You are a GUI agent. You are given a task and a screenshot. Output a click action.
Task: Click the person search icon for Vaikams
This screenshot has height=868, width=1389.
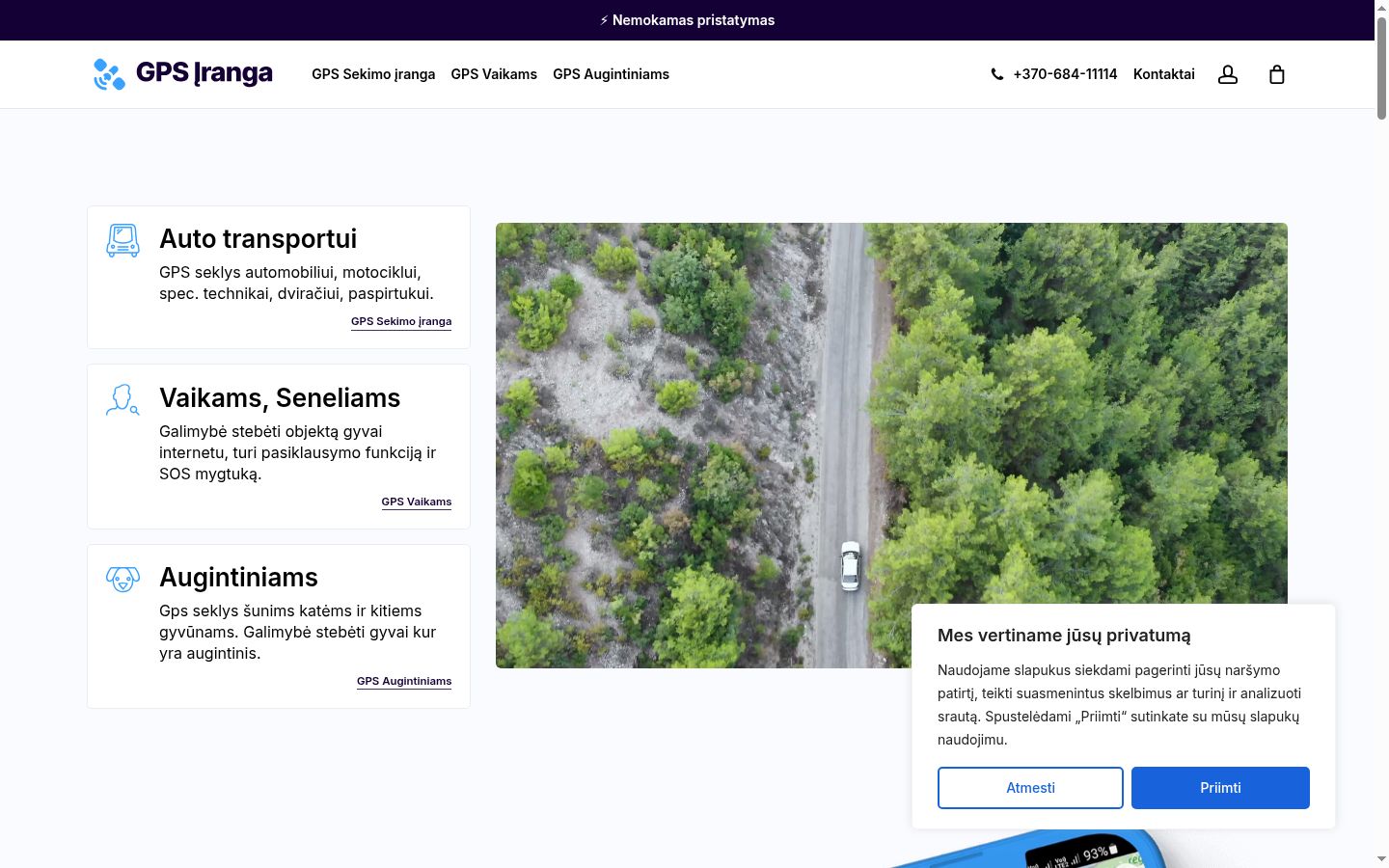pos(123,399)
